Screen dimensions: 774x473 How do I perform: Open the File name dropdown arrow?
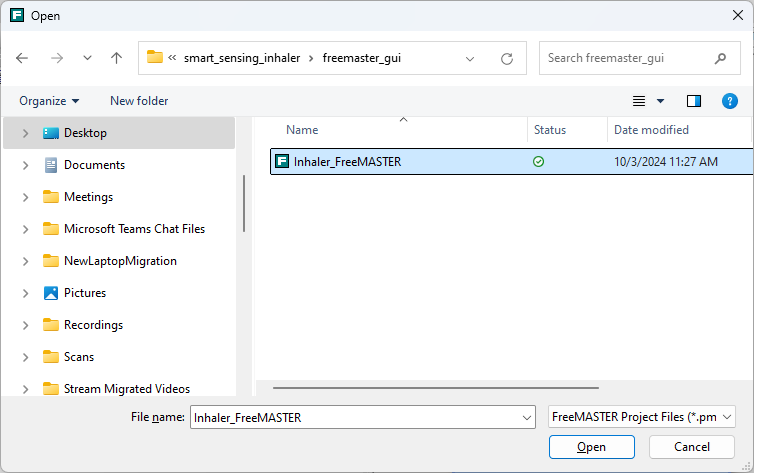point(527,418)
